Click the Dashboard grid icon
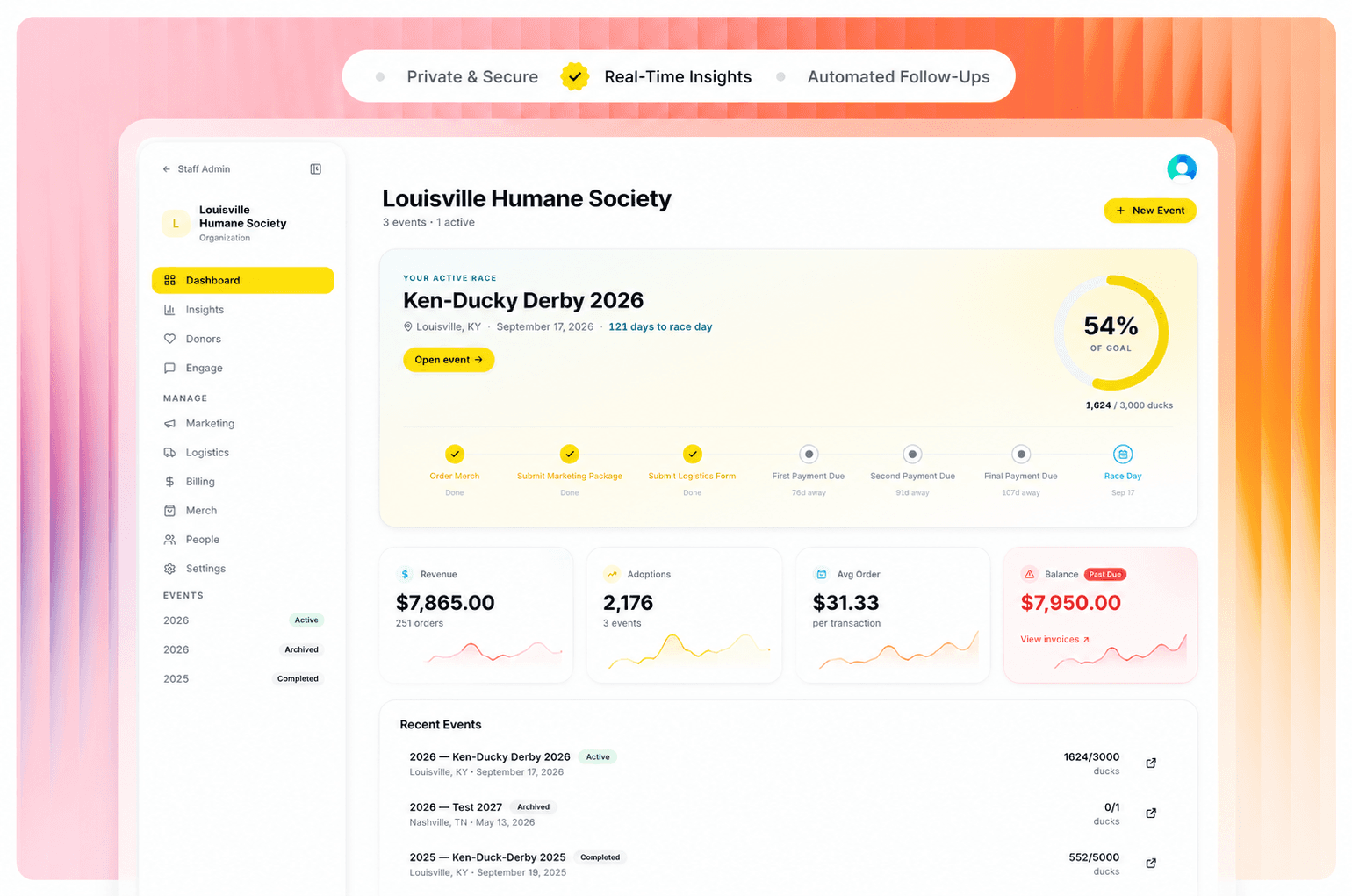 click(x=170, y=281)
